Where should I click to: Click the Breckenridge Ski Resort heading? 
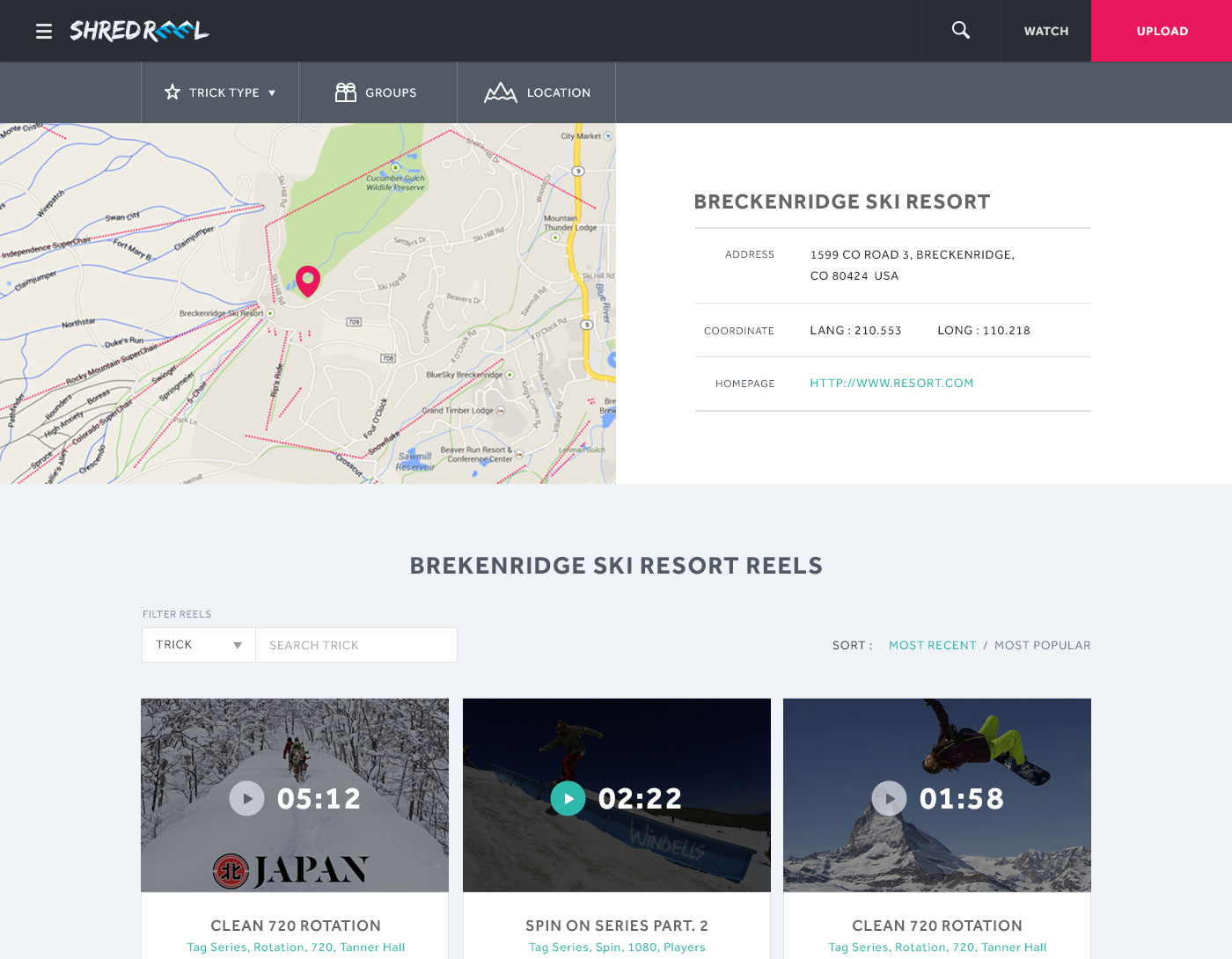(x=842, y=201)
